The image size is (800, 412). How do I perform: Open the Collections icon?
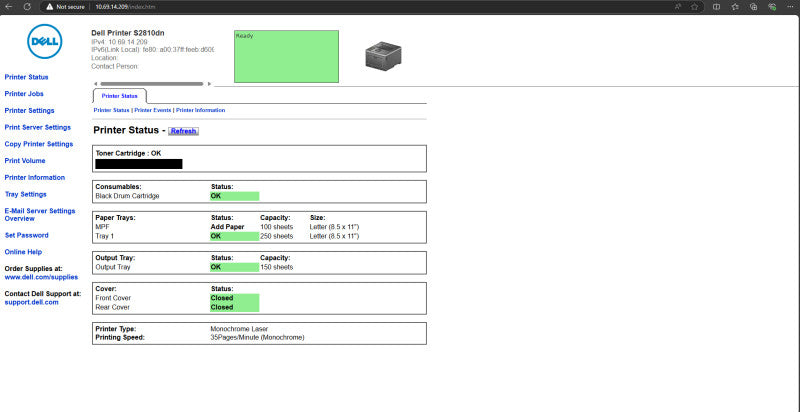tap(753, 7)
